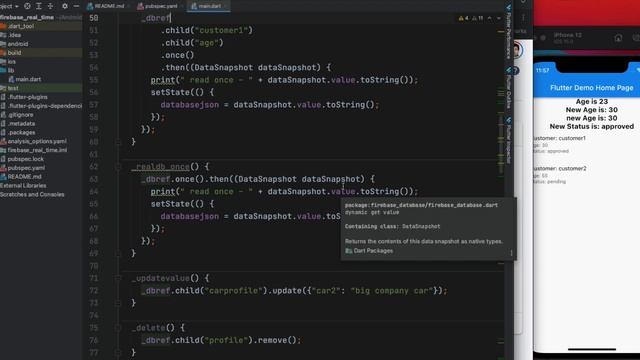Click line number 72 in gutter
The height and width of the screenshot is (360, 640).
coord(93,291)
